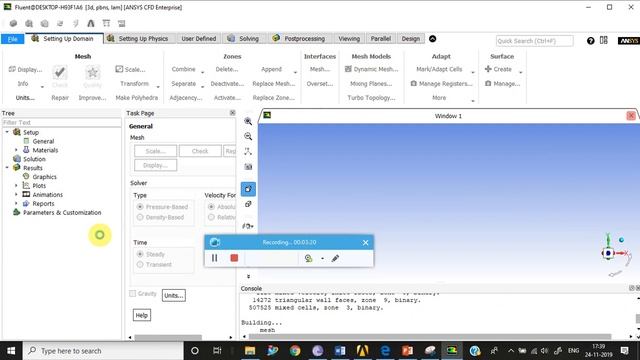The width and height of the screenshot is (640, 360).
Task: Click the Windows Start button
Action: [11, 351]
